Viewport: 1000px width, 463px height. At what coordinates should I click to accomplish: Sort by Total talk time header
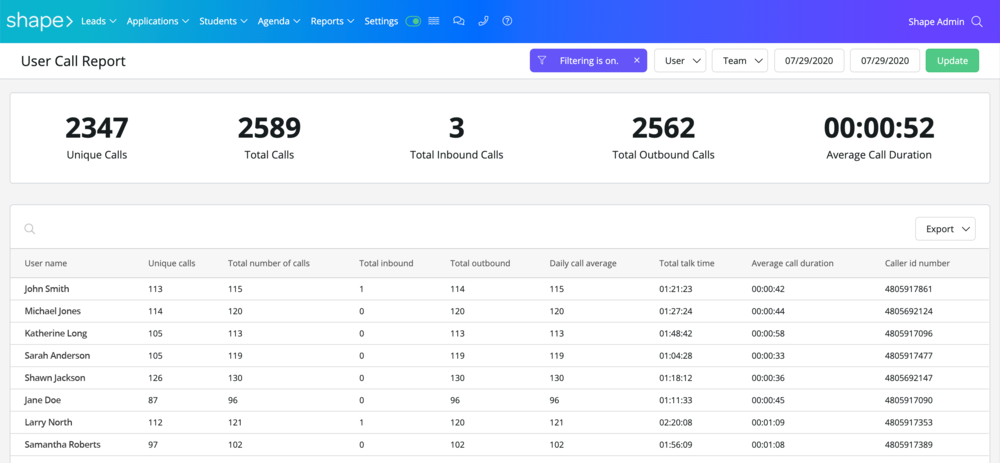[687, 263]
